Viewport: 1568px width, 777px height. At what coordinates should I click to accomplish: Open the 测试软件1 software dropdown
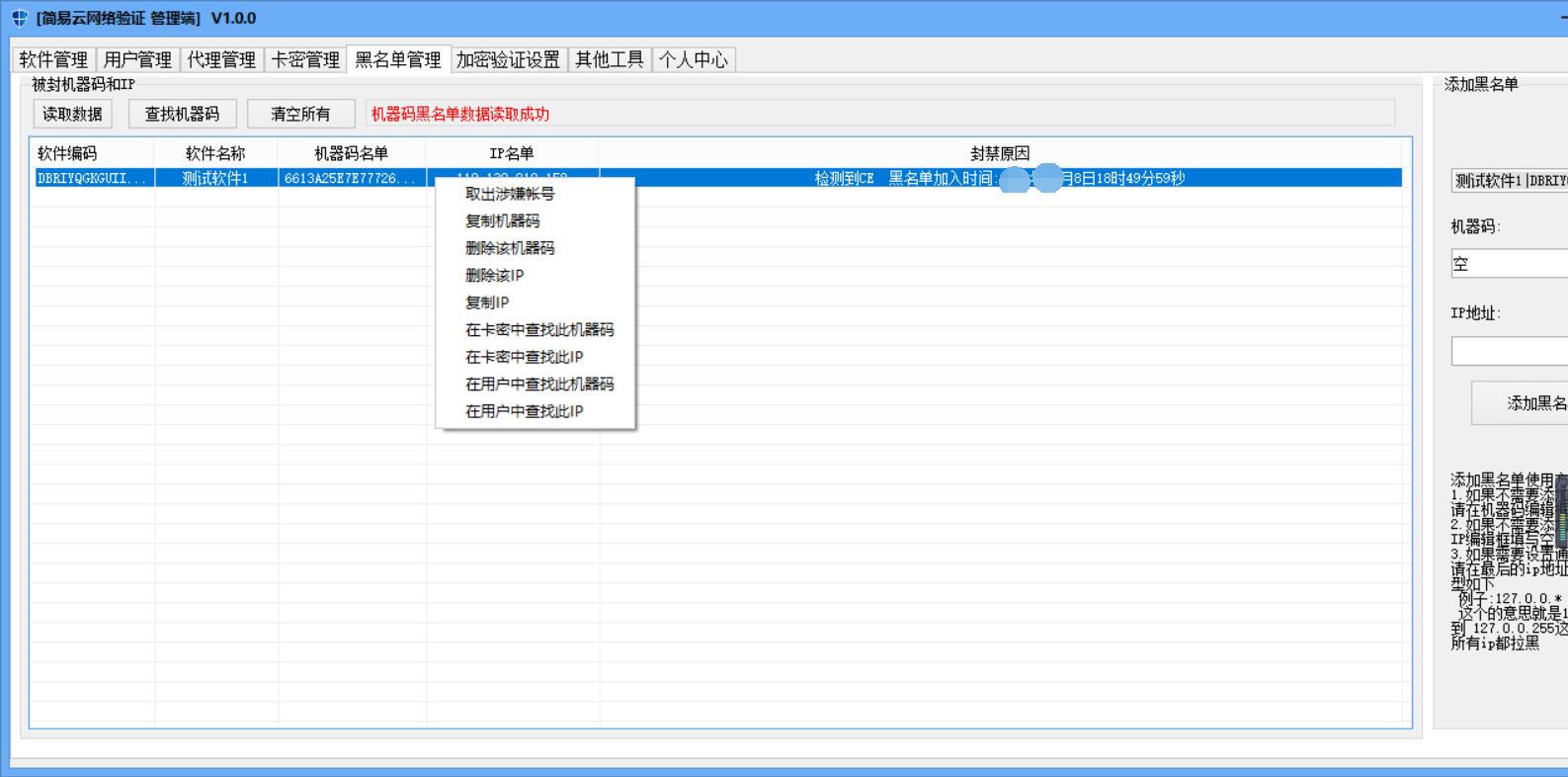point(1509,181)
